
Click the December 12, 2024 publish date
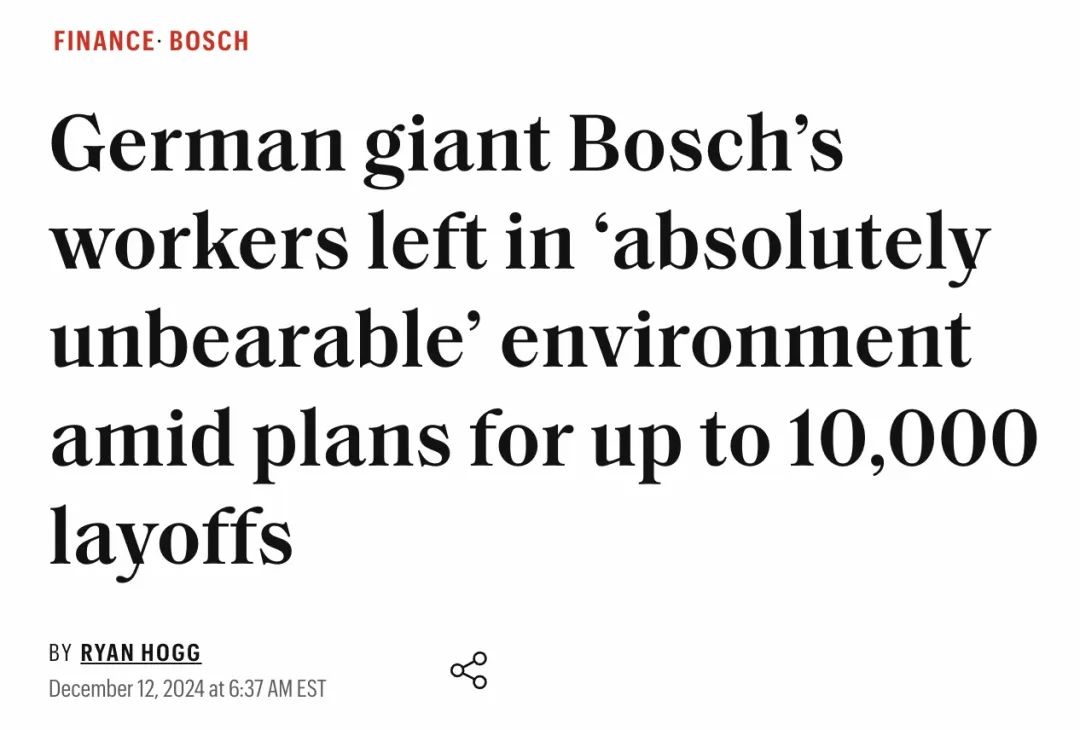[x=126, y=689]
